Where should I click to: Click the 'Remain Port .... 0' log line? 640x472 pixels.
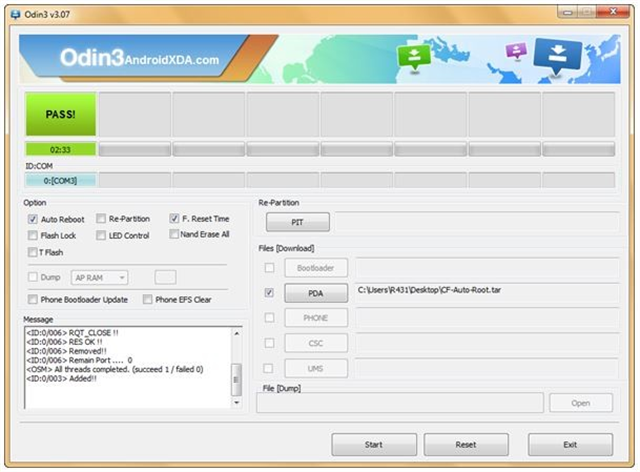(x=79, y=360)
